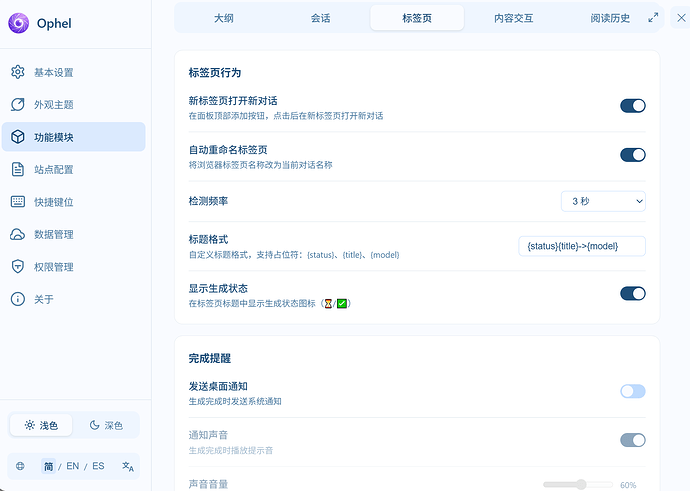
Task: Open the 阅读历史 tab
Action: [610, 18]
